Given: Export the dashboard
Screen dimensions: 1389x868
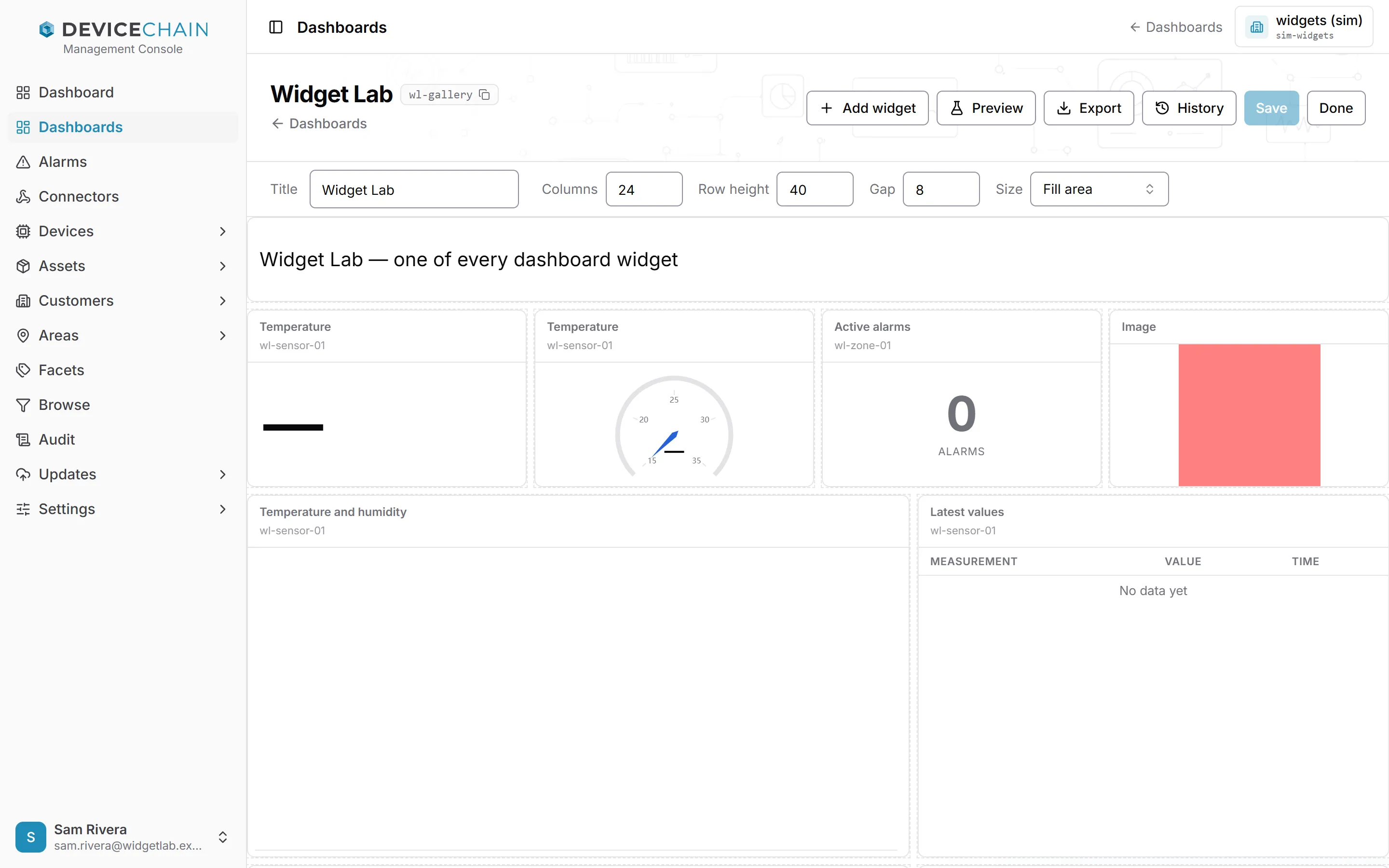Looking at the screenshot, I should (1089, 108).
